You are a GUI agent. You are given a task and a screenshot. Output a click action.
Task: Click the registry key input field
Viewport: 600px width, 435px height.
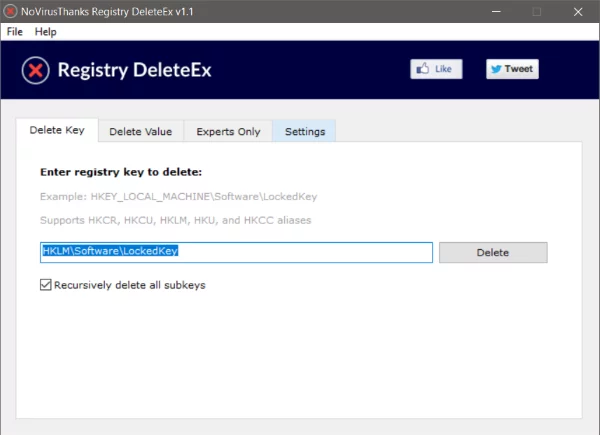coord(236,253)
